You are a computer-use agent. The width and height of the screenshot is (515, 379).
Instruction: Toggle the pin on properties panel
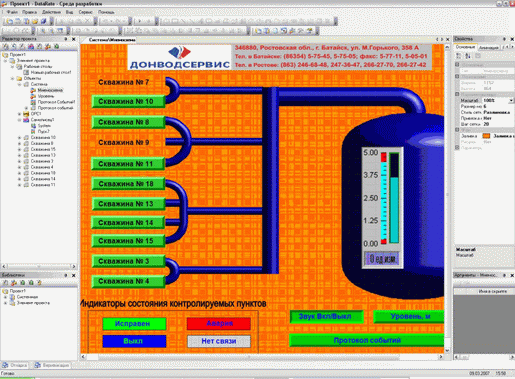504,39
